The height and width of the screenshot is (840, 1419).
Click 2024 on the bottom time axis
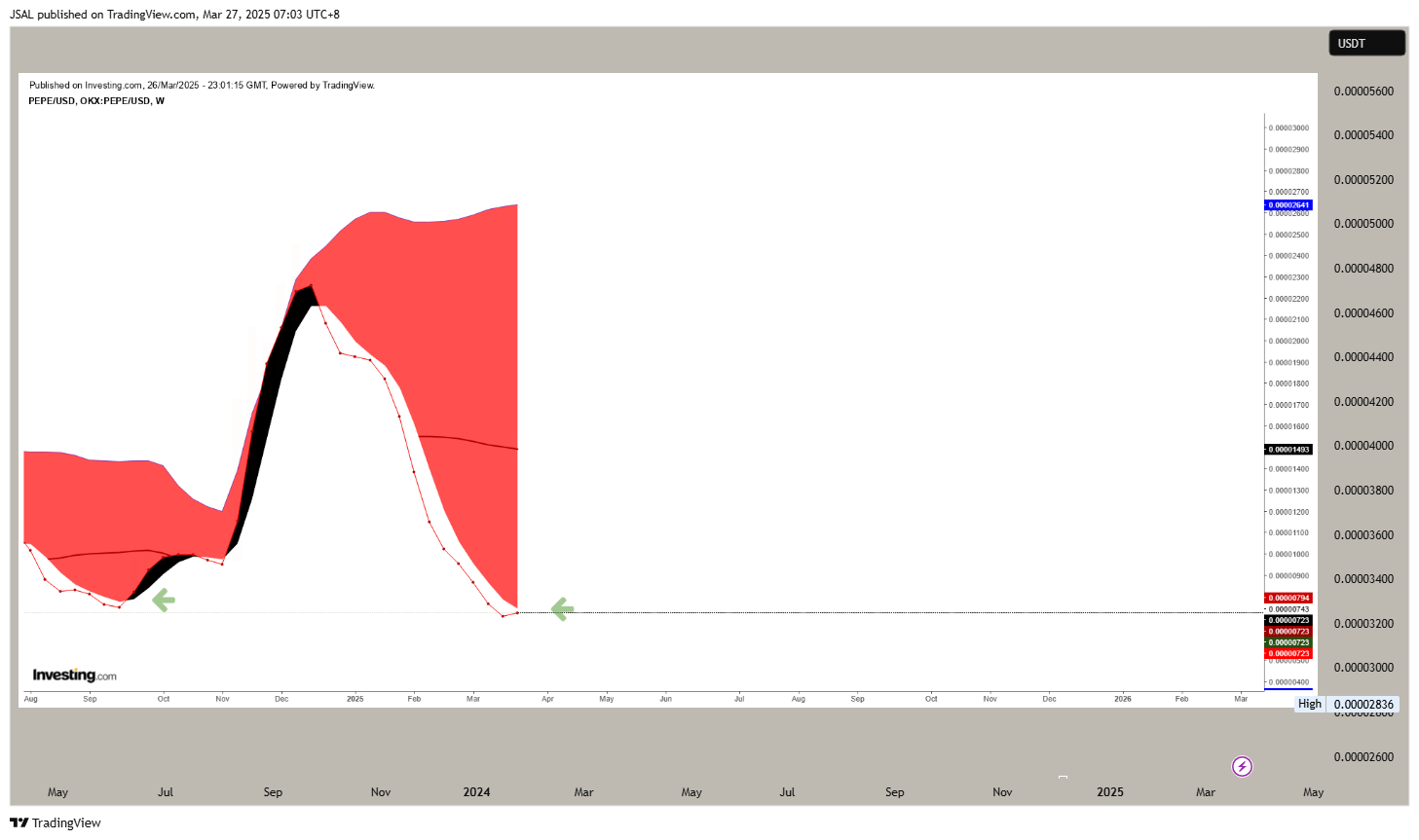(x=476, y=792)
